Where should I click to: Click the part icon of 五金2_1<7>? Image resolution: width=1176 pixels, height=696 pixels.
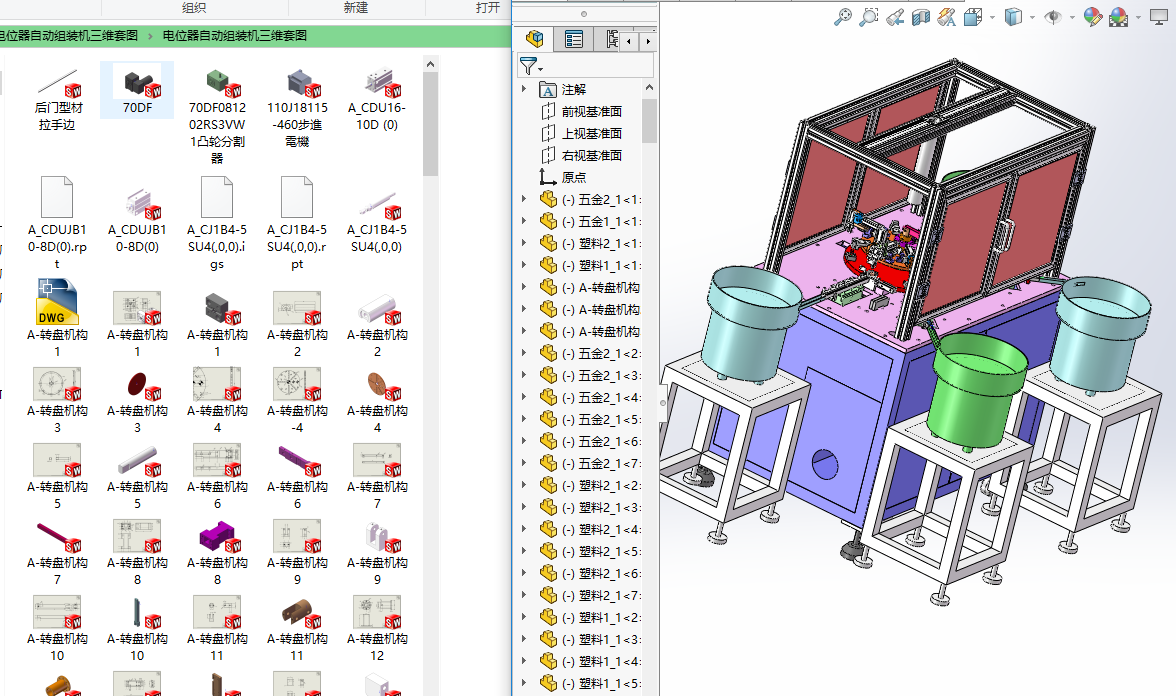coord(548,464)
